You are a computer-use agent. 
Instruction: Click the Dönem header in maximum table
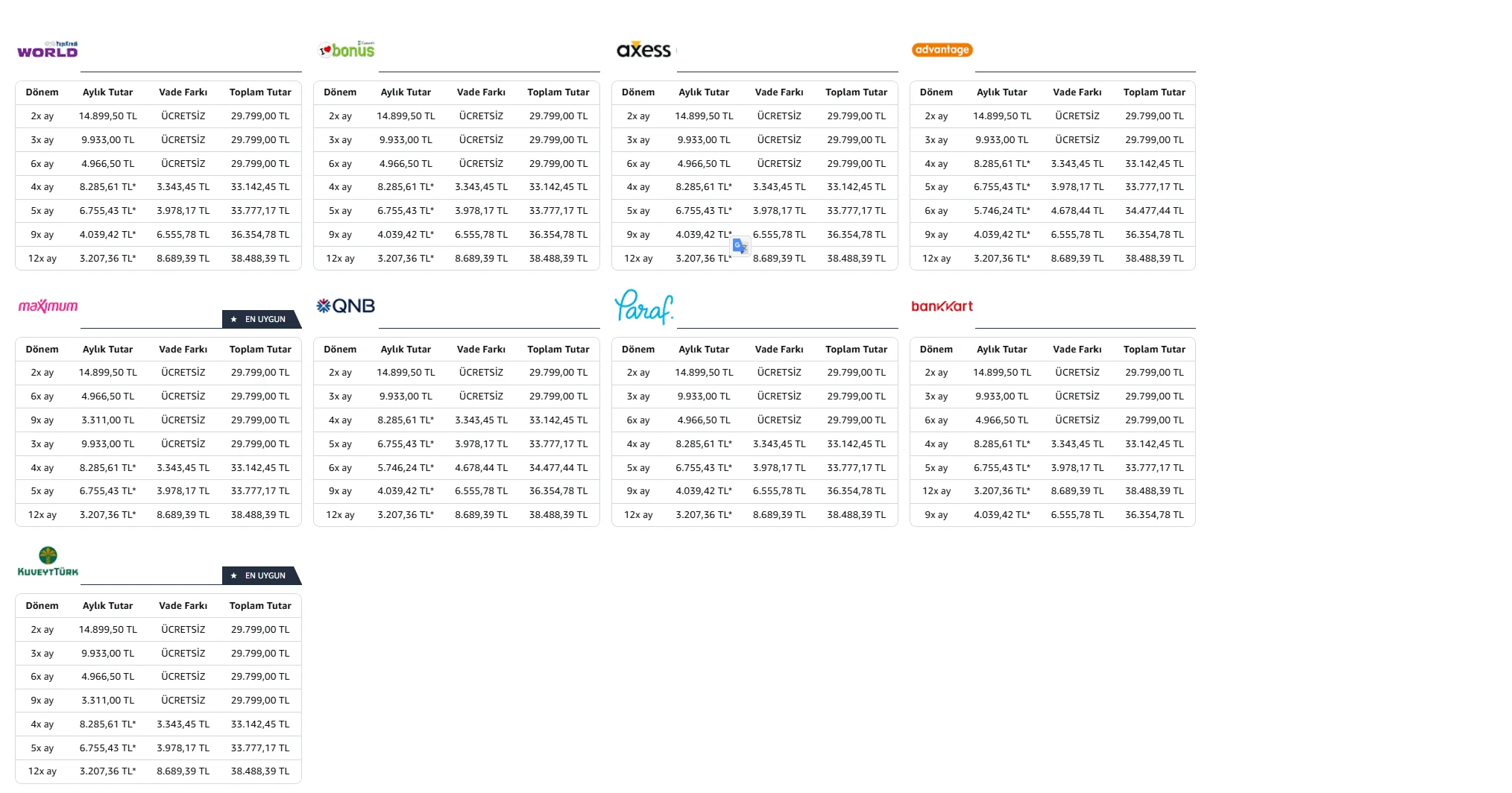pos(42,350)
